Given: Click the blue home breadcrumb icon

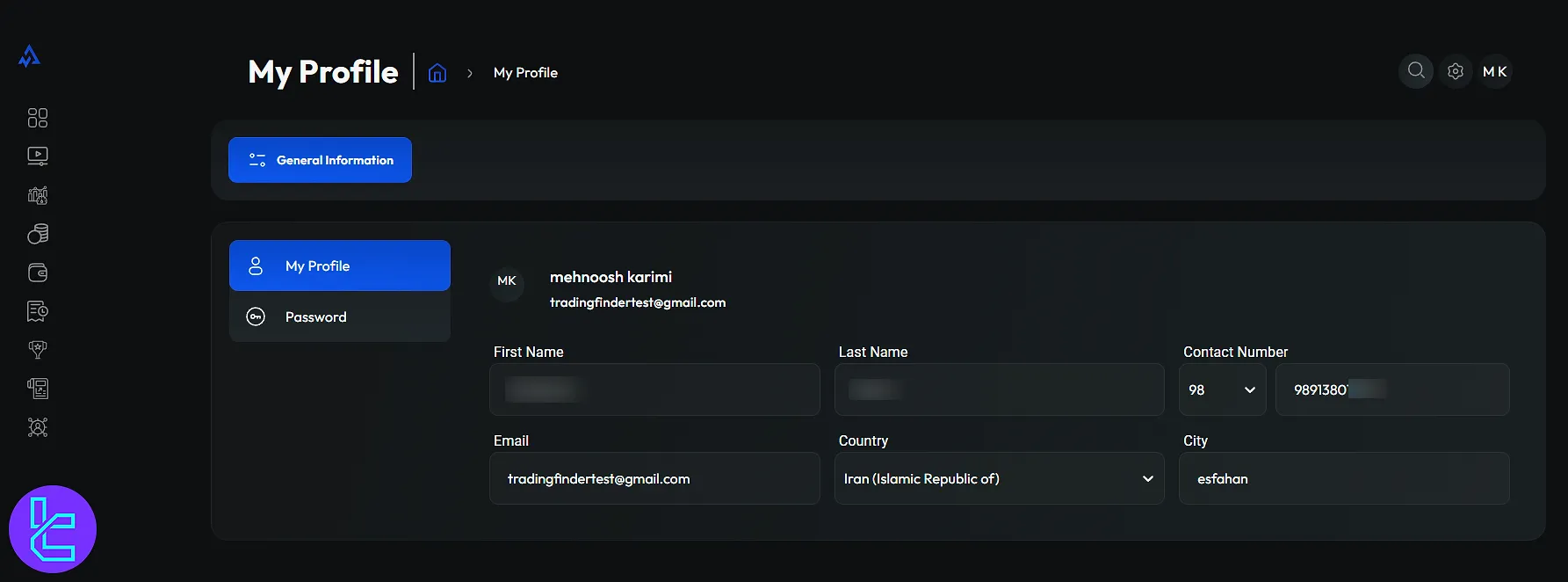Looking at the screenshot, I should pyautogui.click(x=437, y=73).
